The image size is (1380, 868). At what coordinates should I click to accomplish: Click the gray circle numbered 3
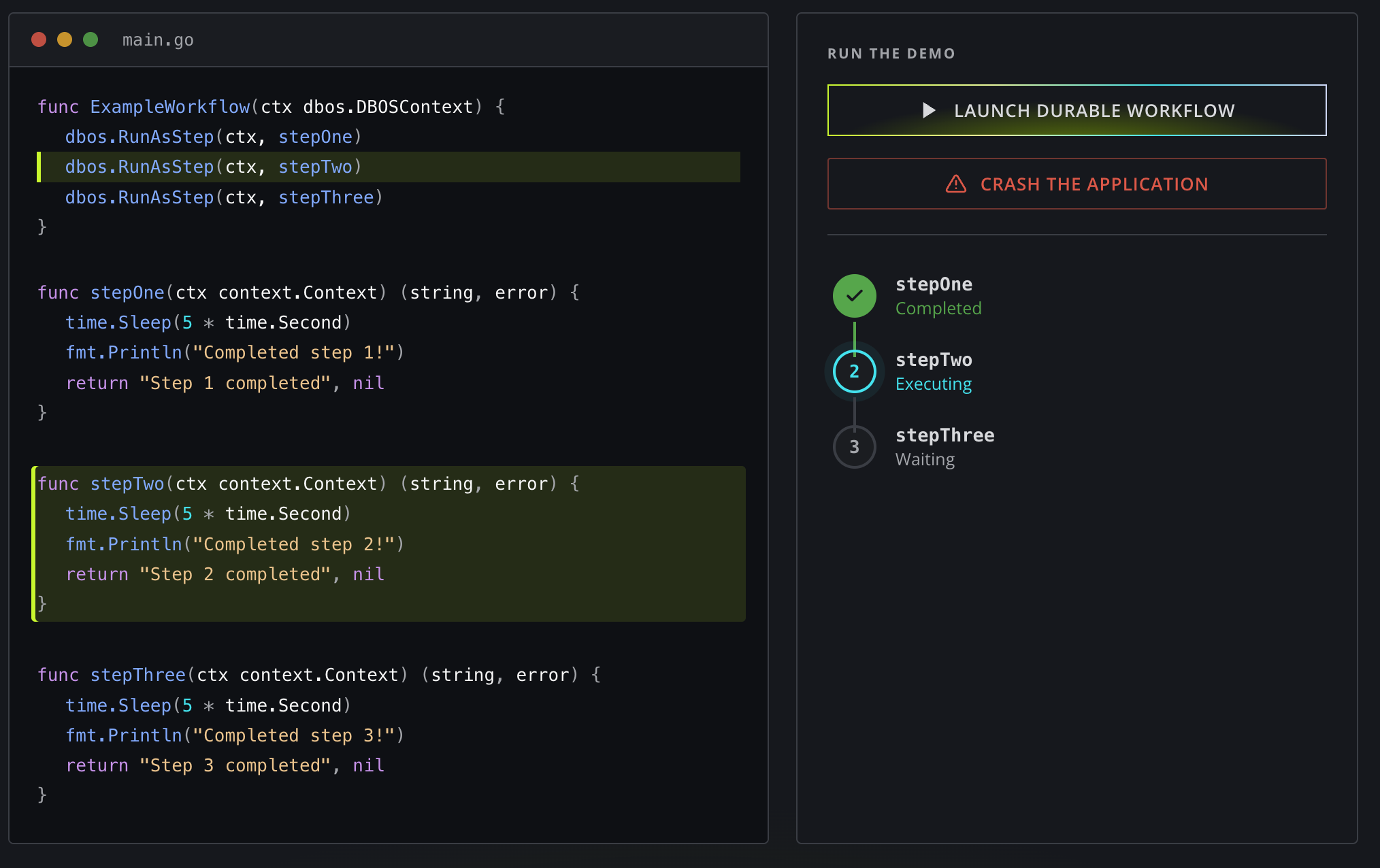click(855, 447)
